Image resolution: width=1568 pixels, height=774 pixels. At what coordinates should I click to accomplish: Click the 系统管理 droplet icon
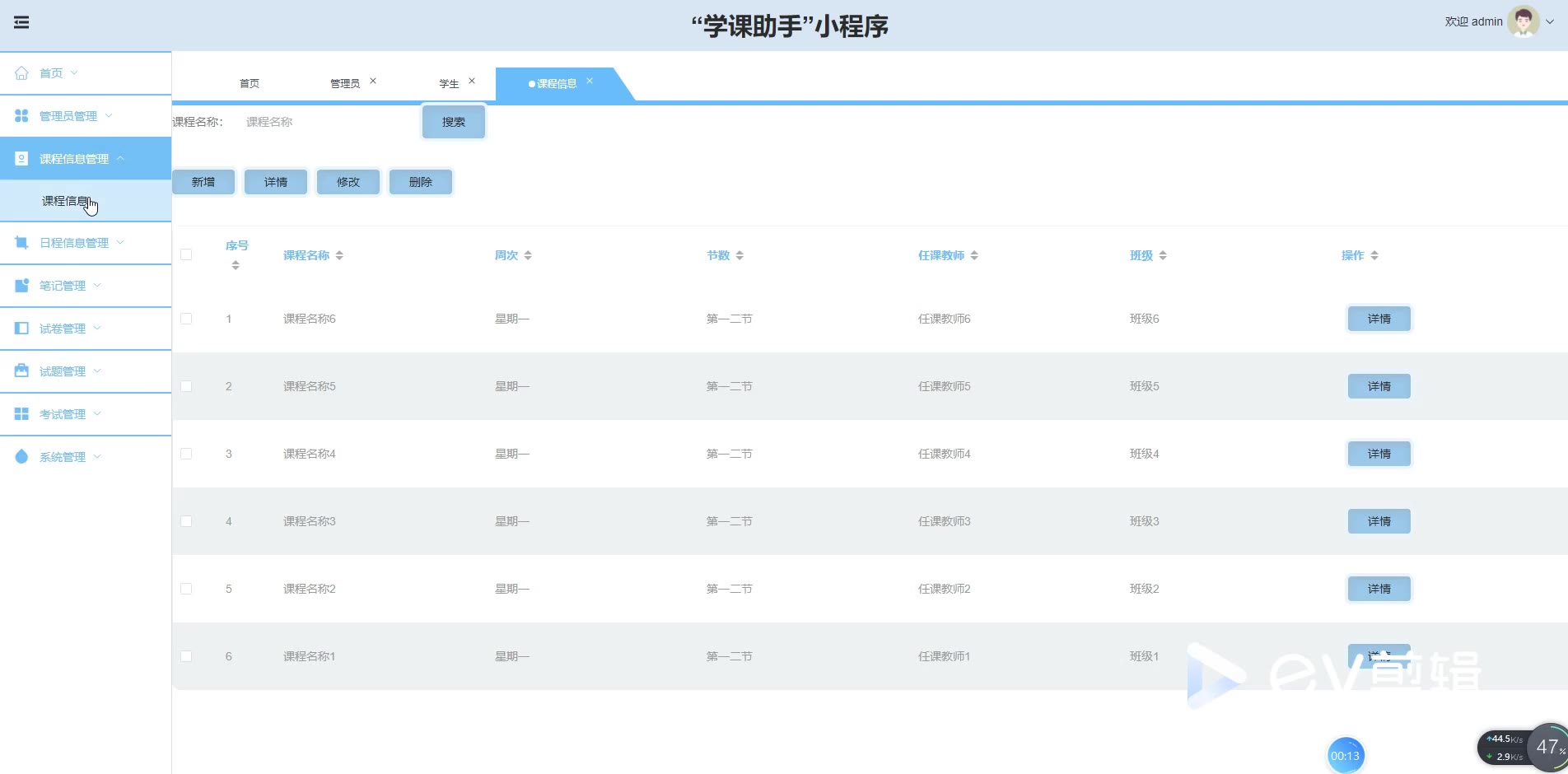pos(21,456)
